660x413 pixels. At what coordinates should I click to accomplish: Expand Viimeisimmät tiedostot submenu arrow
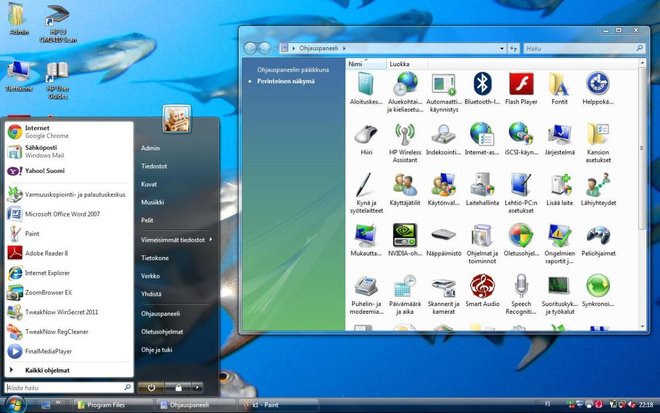coord(210,240)
